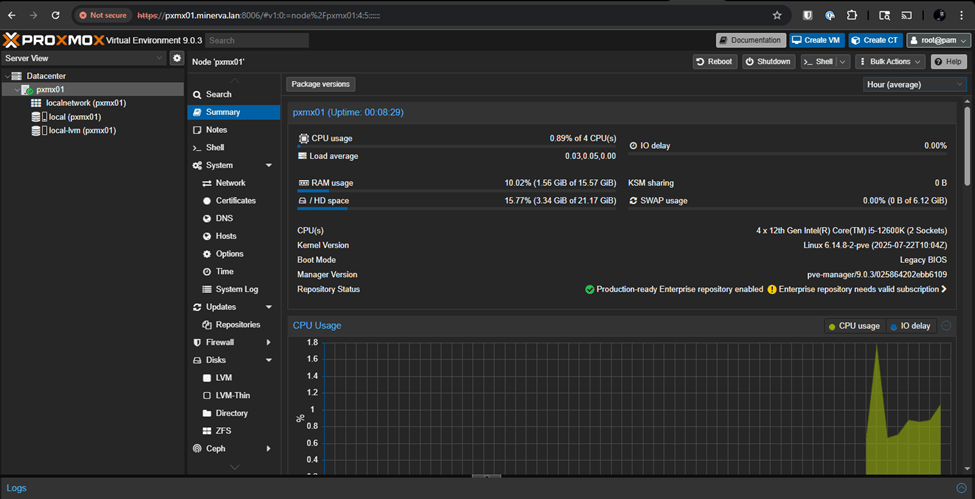Bookmark page with the star icon
This screenshot has width=975, height=499.
click(777, 16)
